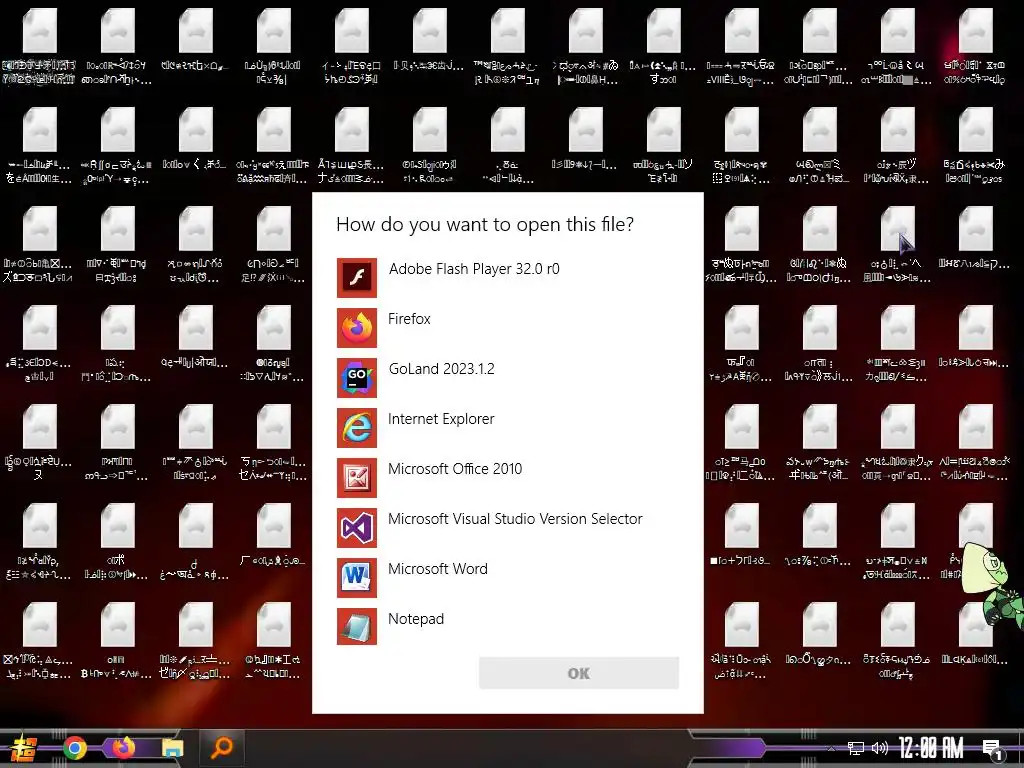Click the GoLand icon in the open-with list
The width and height of the screenshot is (1024, 768).
[357, 377]
